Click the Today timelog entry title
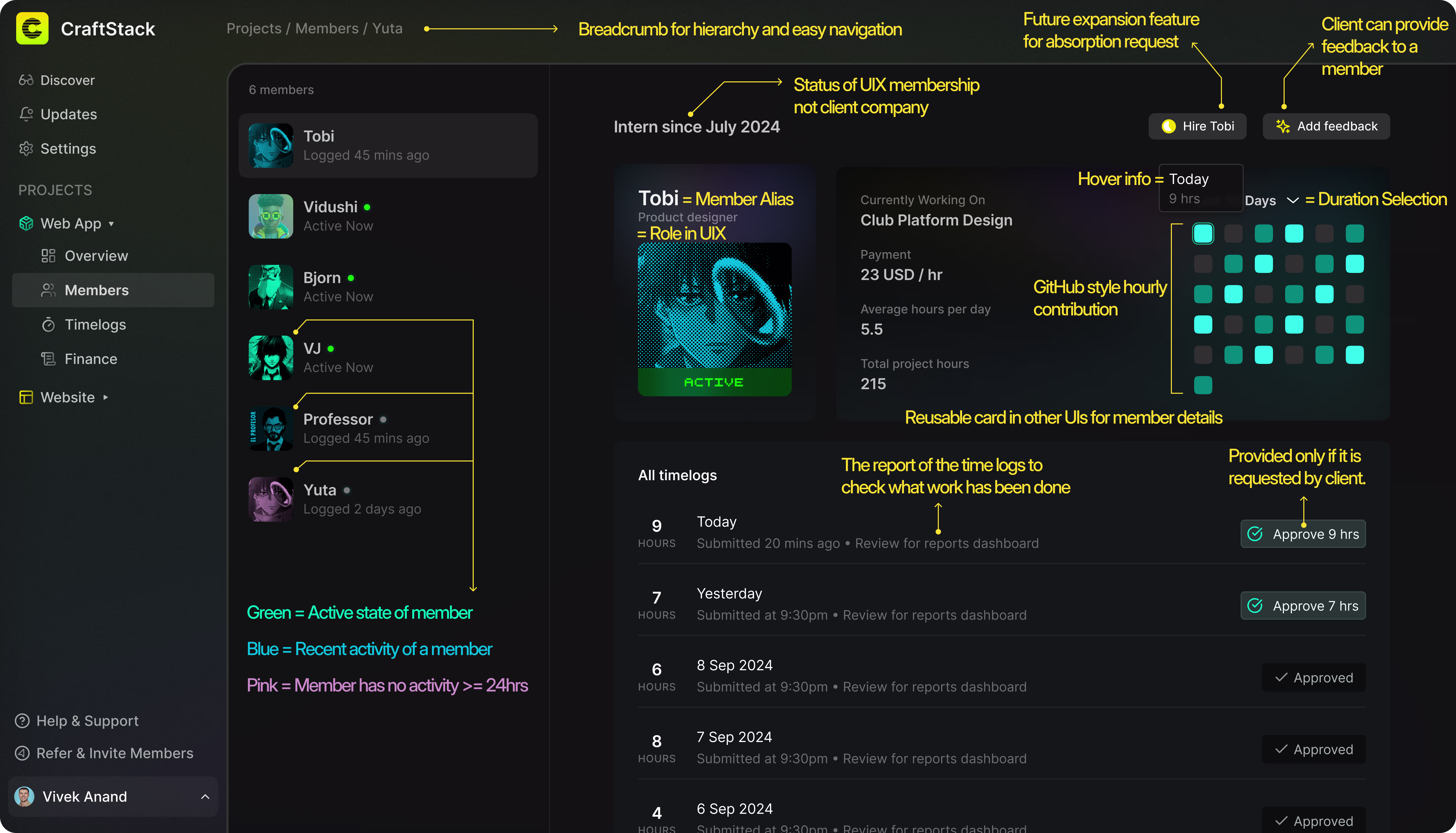Image resolution: width=1456 pixels, height=833 pixels. pos(716,522)
